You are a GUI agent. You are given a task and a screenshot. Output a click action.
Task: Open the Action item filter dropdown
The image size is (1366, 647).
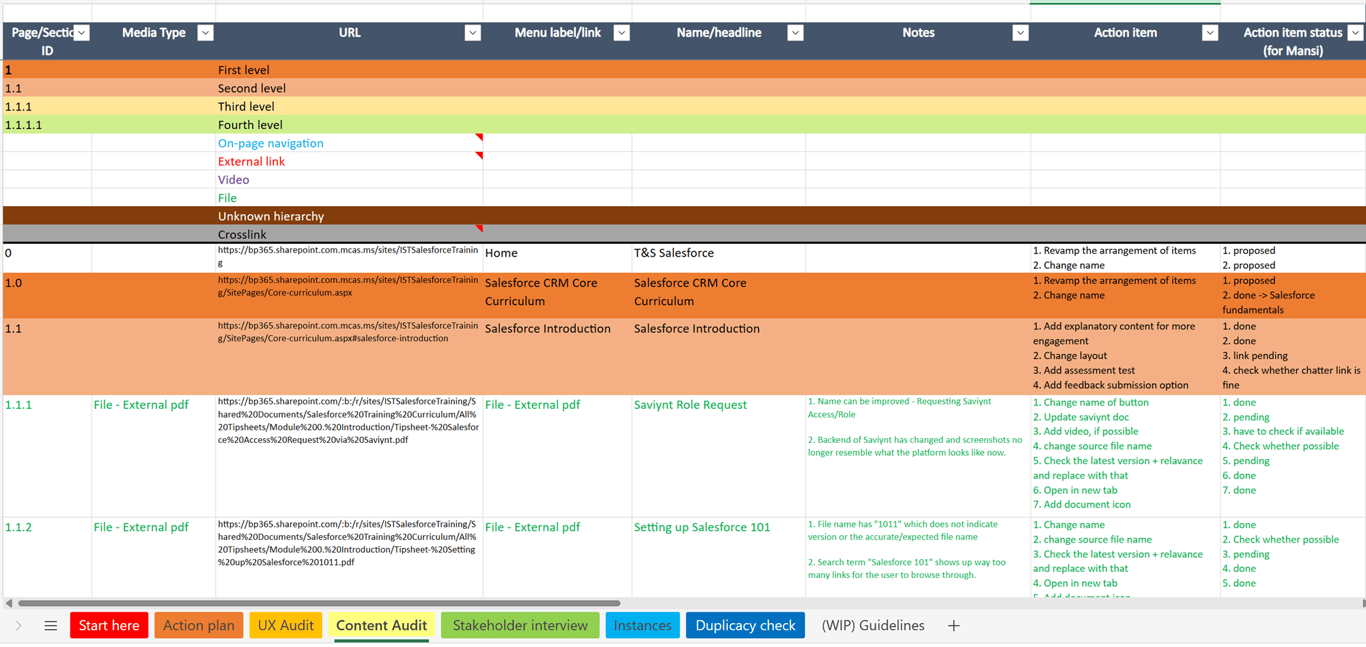click(1209, 33)
